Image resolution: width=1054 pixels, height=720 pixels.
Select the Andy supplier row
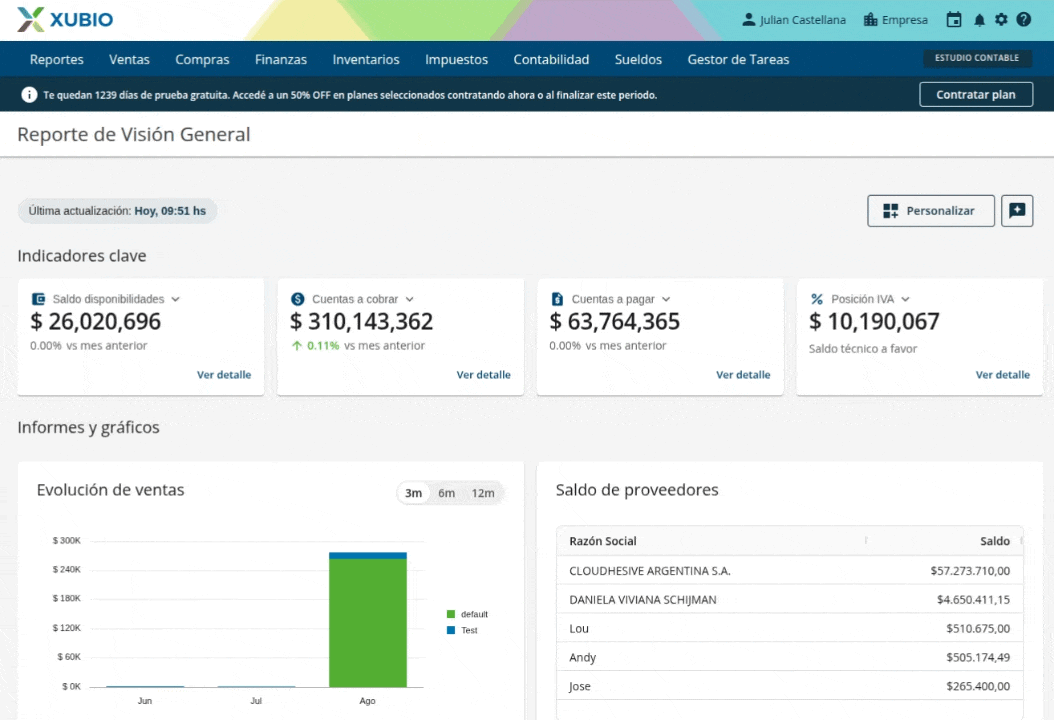(x=790, y=657)
